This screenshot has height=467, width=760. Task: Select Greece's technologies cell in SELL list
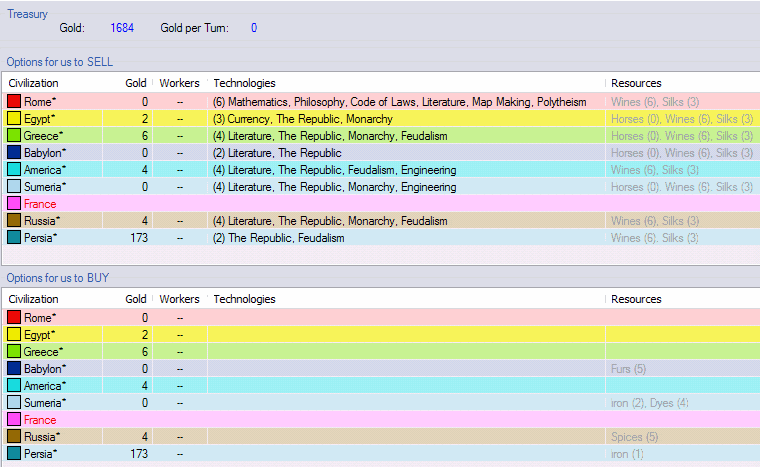[330, 136]
